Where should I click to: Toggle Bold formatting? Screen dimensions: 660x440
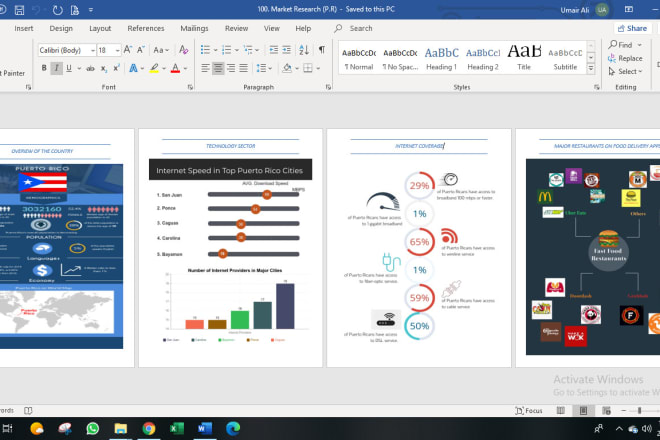tap(44, 68)
